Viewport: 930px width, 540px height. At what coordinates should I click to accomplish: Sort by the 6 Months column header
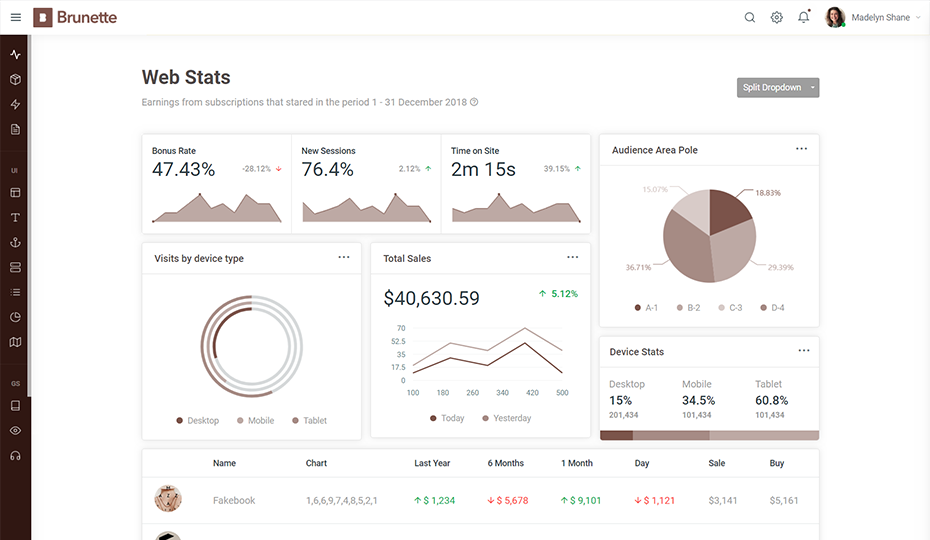[505, 463]
